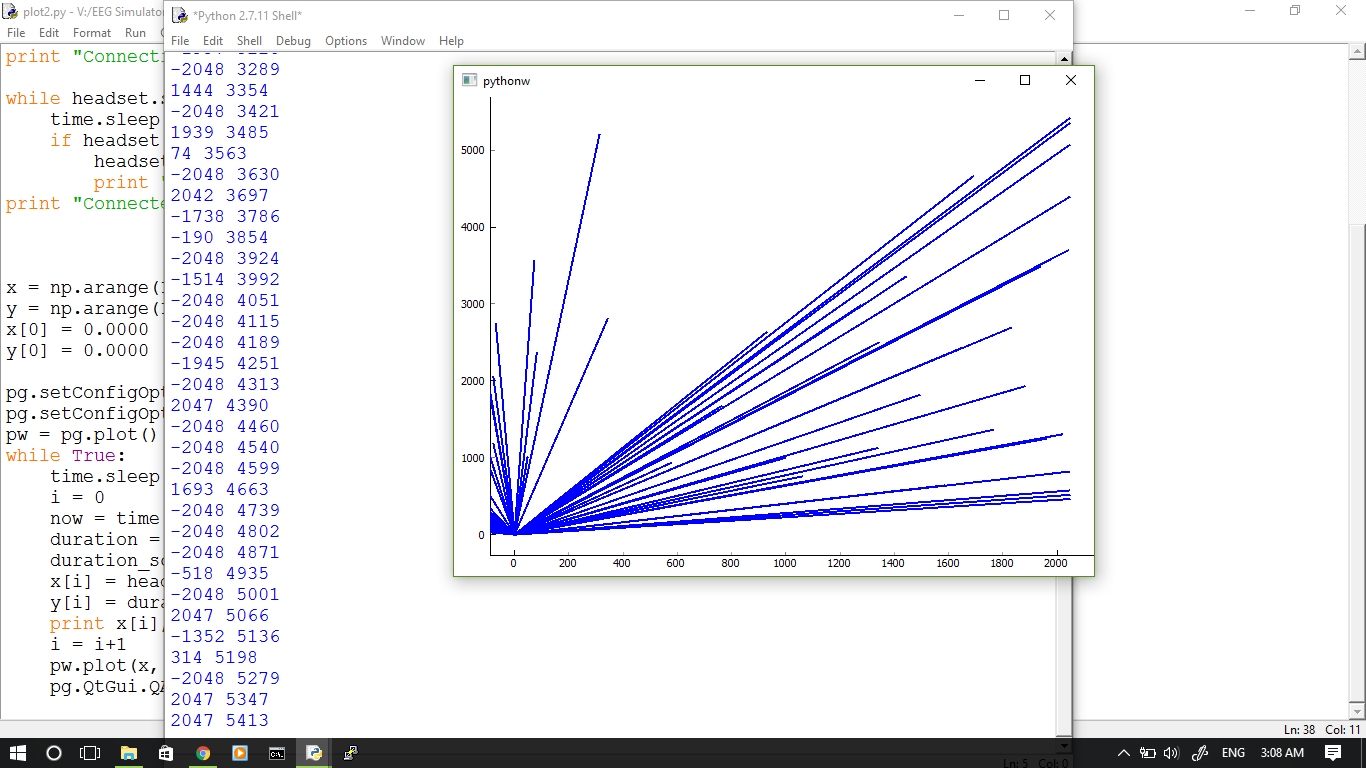
Task: Click the Windows Start button
Action: tap(16, 752)
